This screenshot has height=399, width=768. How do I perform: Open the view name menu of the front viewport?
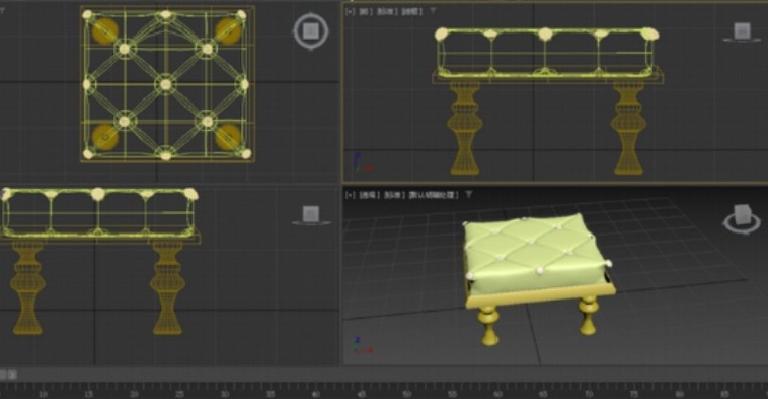point(365,11)
